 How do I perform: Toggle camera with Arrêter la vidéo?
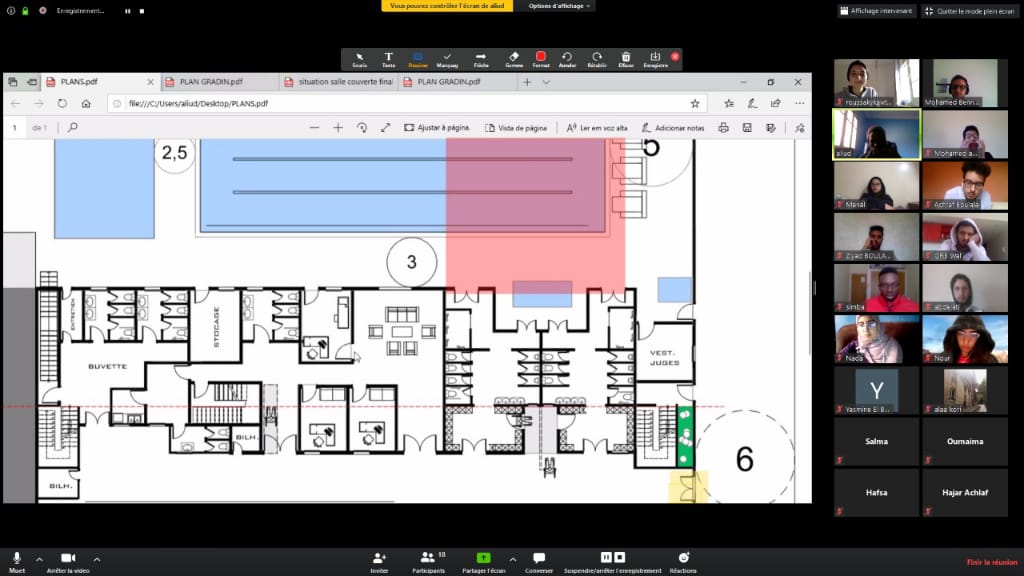[68, 561]
